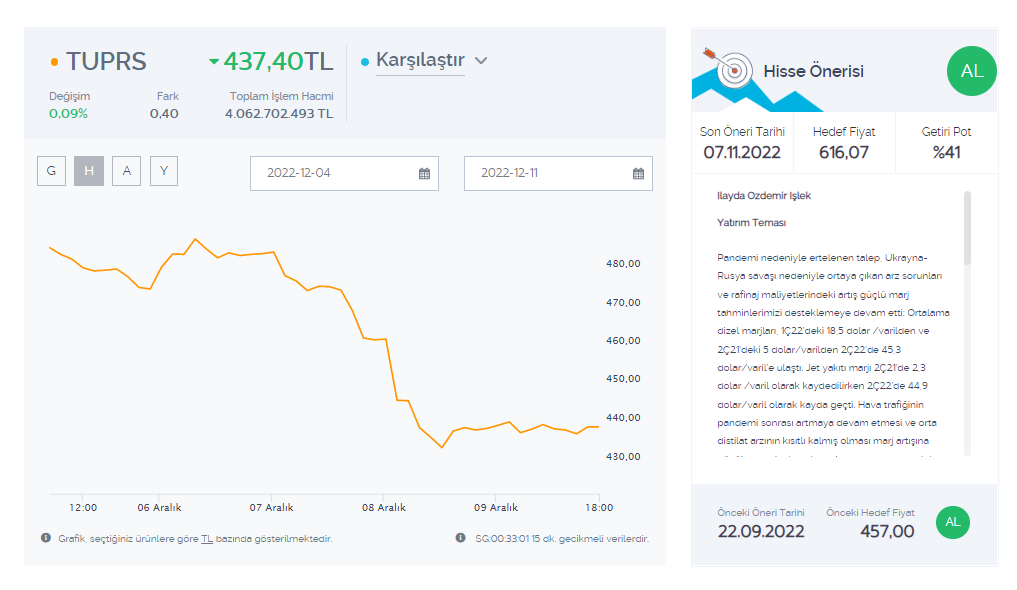This screenshot has width=1017, height=590.
Task: Click the Toplam İşlem Hacmi label
Action: coord(281,96)
